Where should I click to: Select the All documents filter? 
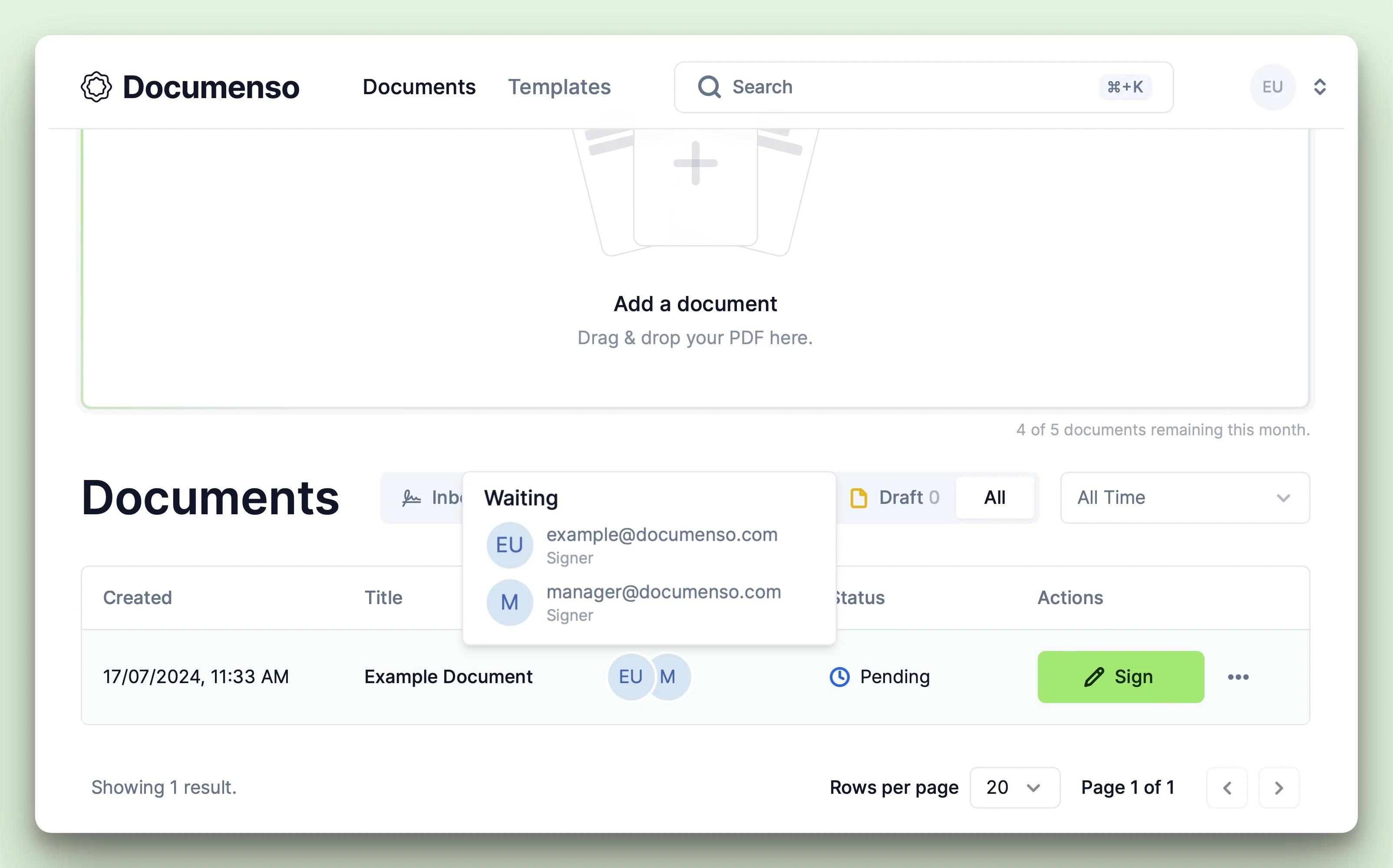click(995, 497)
